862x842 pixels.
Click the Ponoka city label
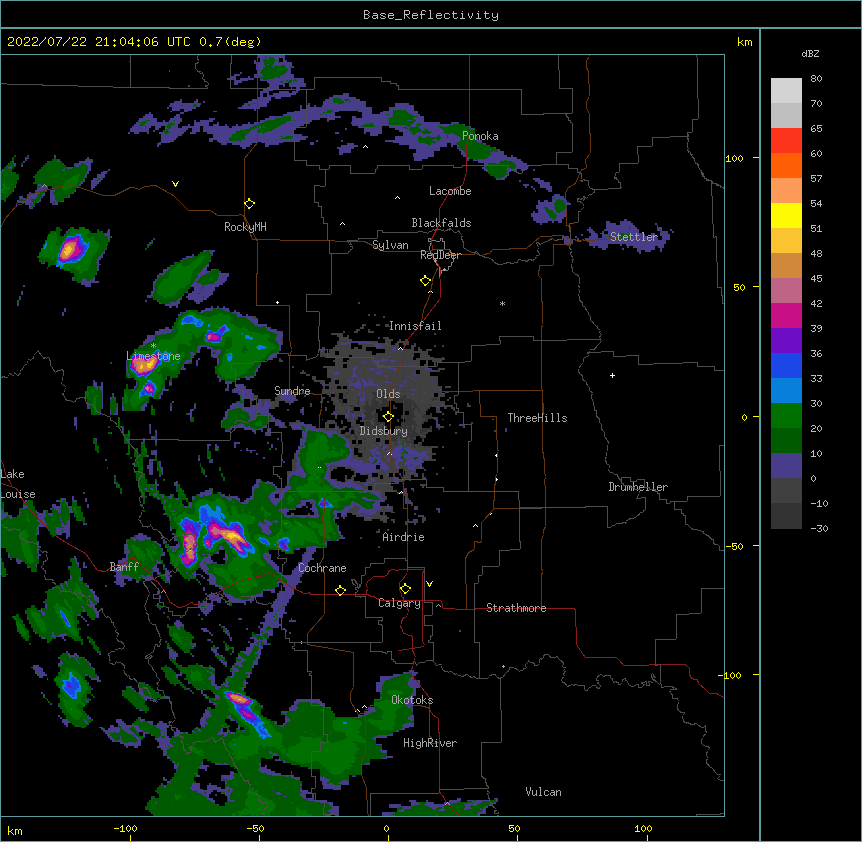coord(480,136)
